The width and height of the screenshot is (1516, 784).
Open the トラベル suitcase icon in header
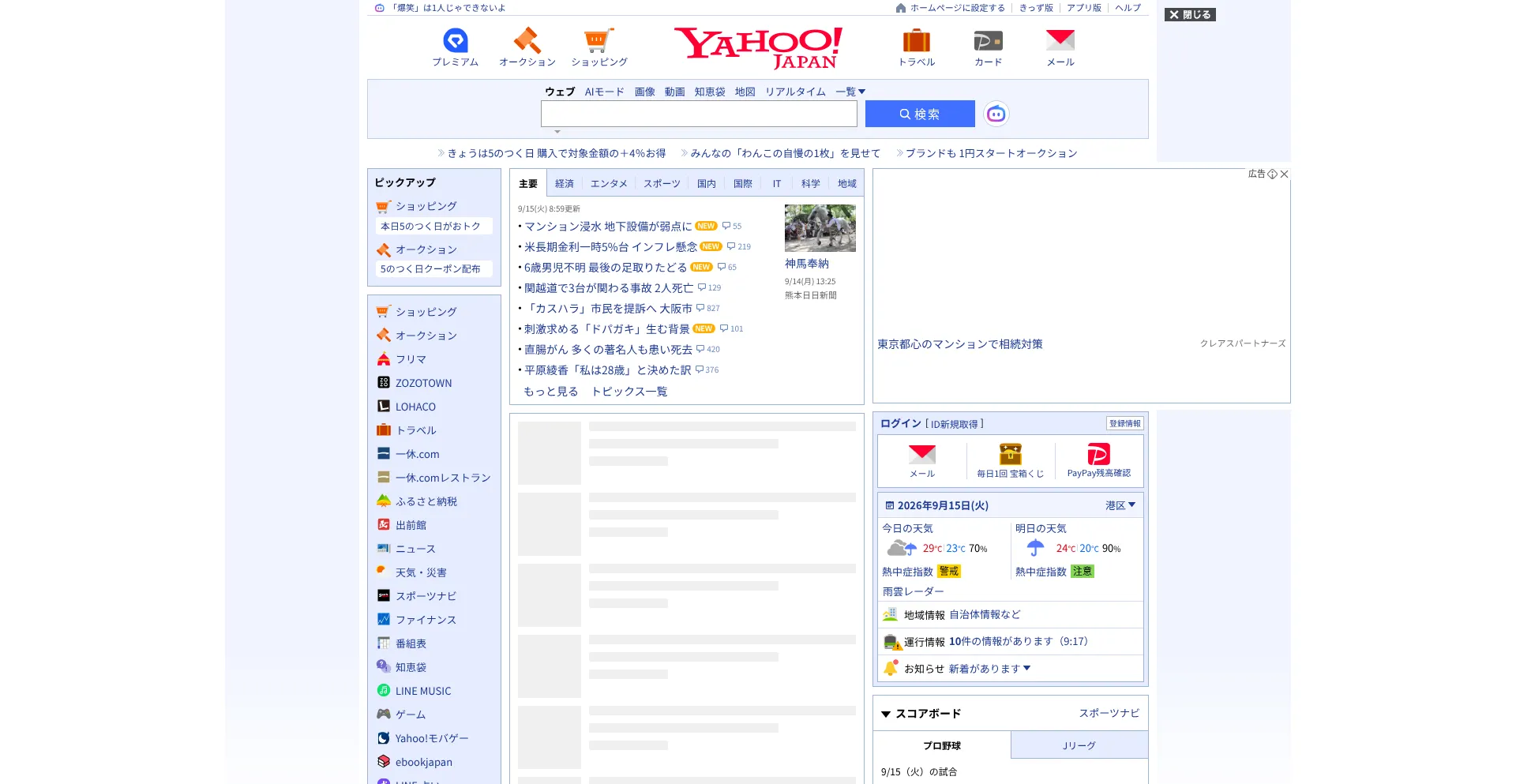click(917, 40)
